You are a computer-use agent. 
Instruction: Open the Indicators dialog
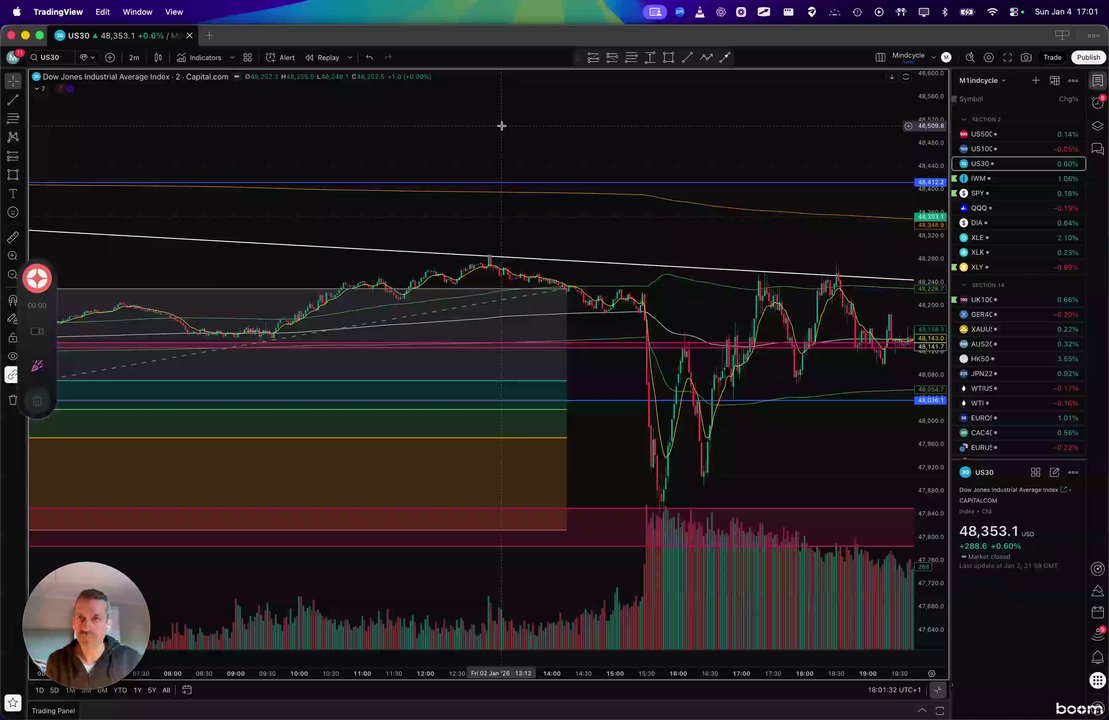tap(199, 57)
